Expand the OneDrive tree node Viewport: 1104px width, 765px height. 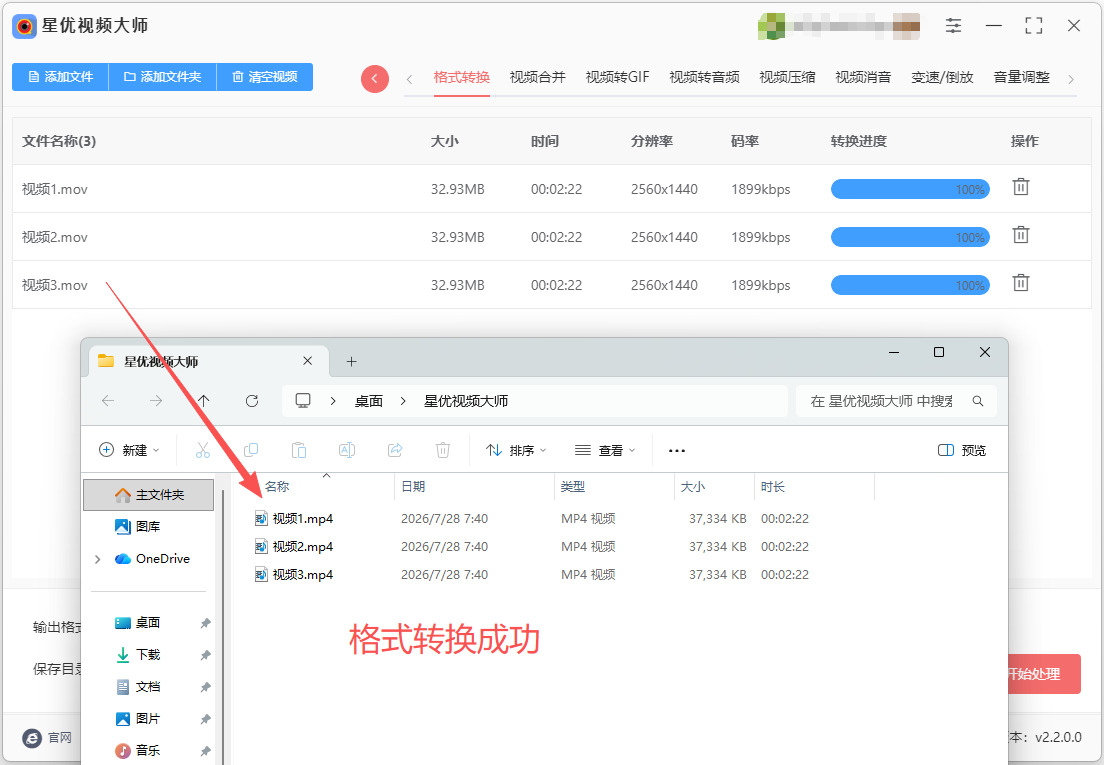point(97,559)
